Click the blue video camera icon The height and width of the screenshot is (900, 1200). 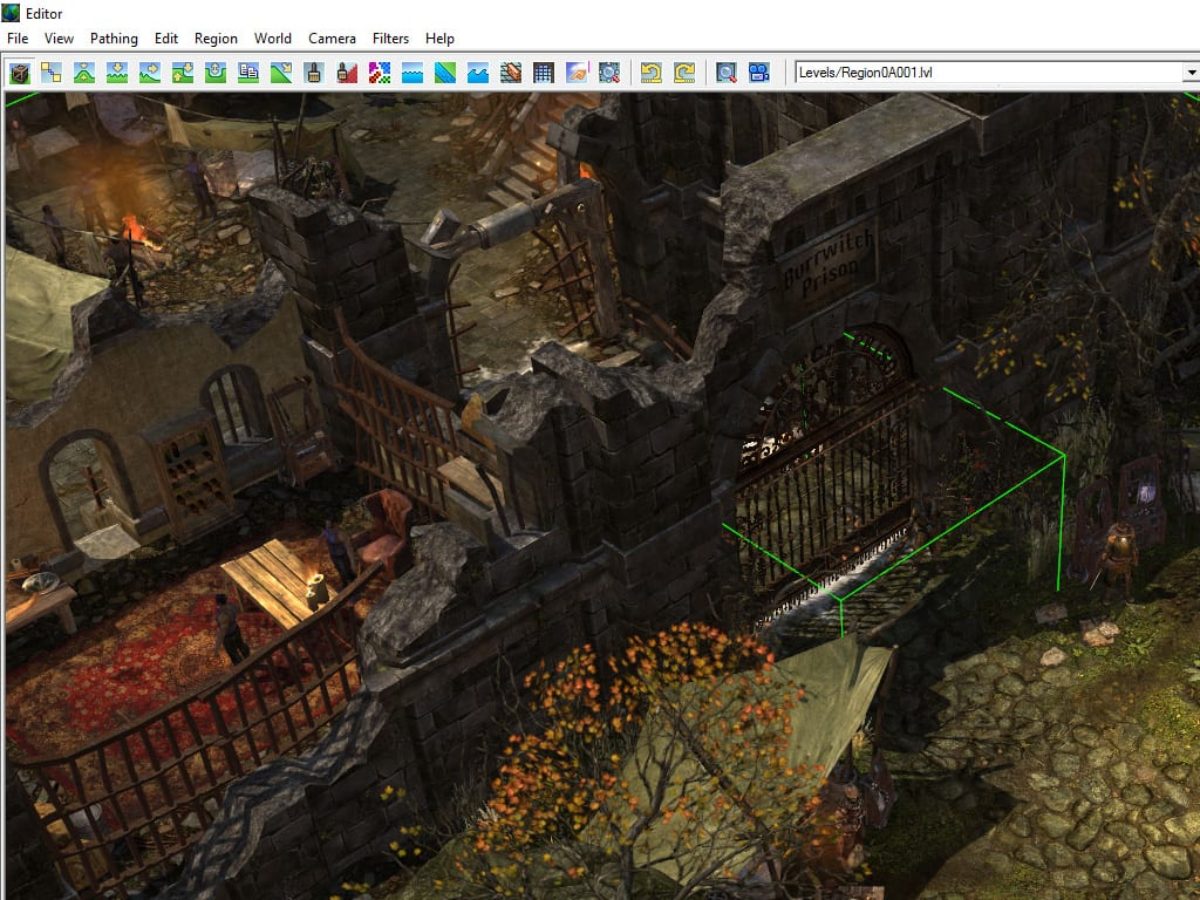tap(759, 72)
